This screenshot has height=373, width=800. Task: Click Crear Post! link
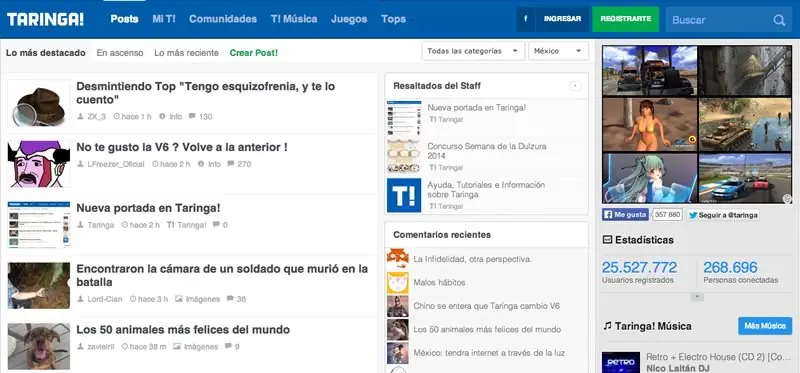pos(254,53)
